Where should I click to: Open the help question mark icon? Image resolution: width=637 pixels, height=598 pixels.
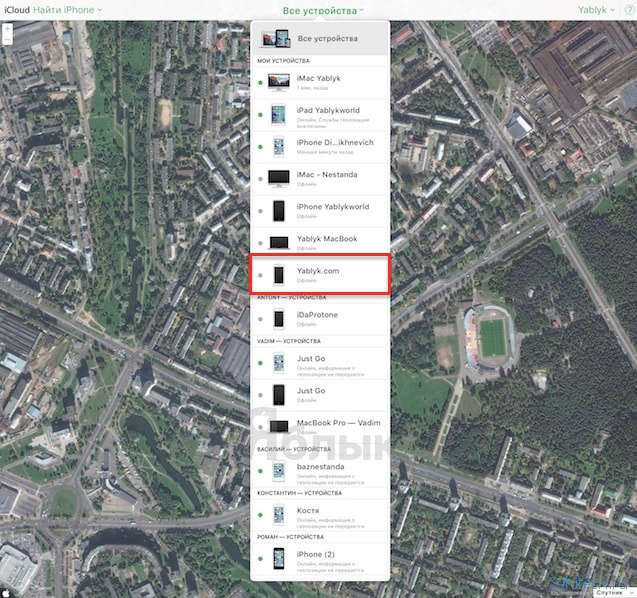629,10
